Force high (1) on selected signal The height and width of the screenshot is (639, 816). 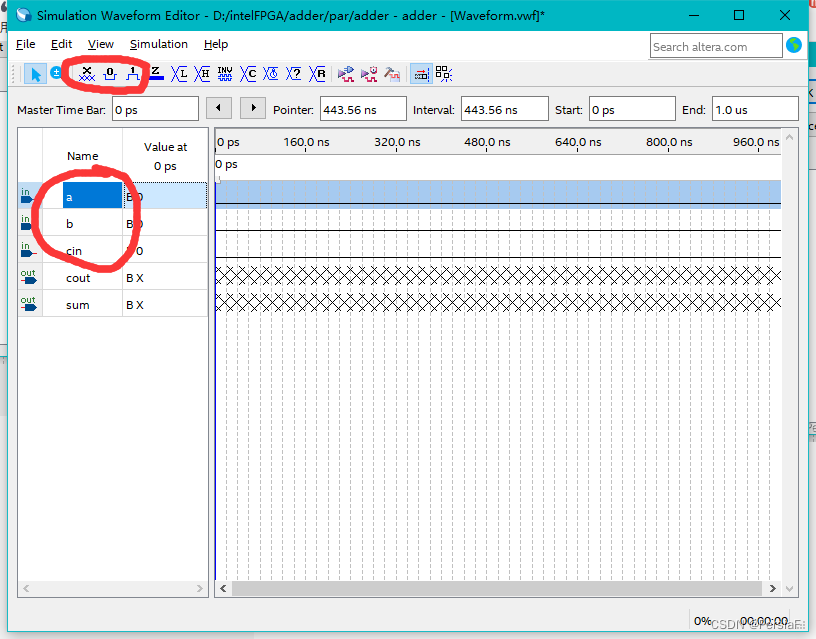click(x=133, y=74)
